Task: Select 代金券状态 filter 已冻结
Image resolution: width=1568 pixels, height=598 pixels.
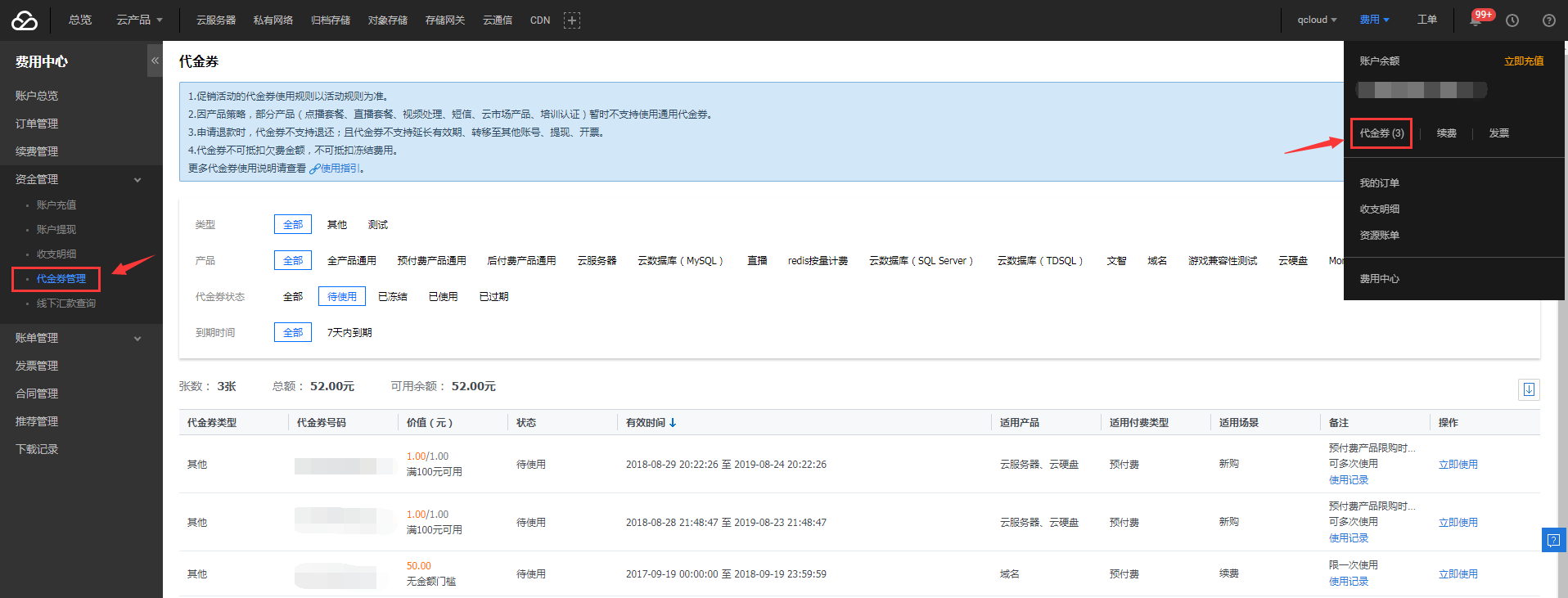Action: point(393,297)
